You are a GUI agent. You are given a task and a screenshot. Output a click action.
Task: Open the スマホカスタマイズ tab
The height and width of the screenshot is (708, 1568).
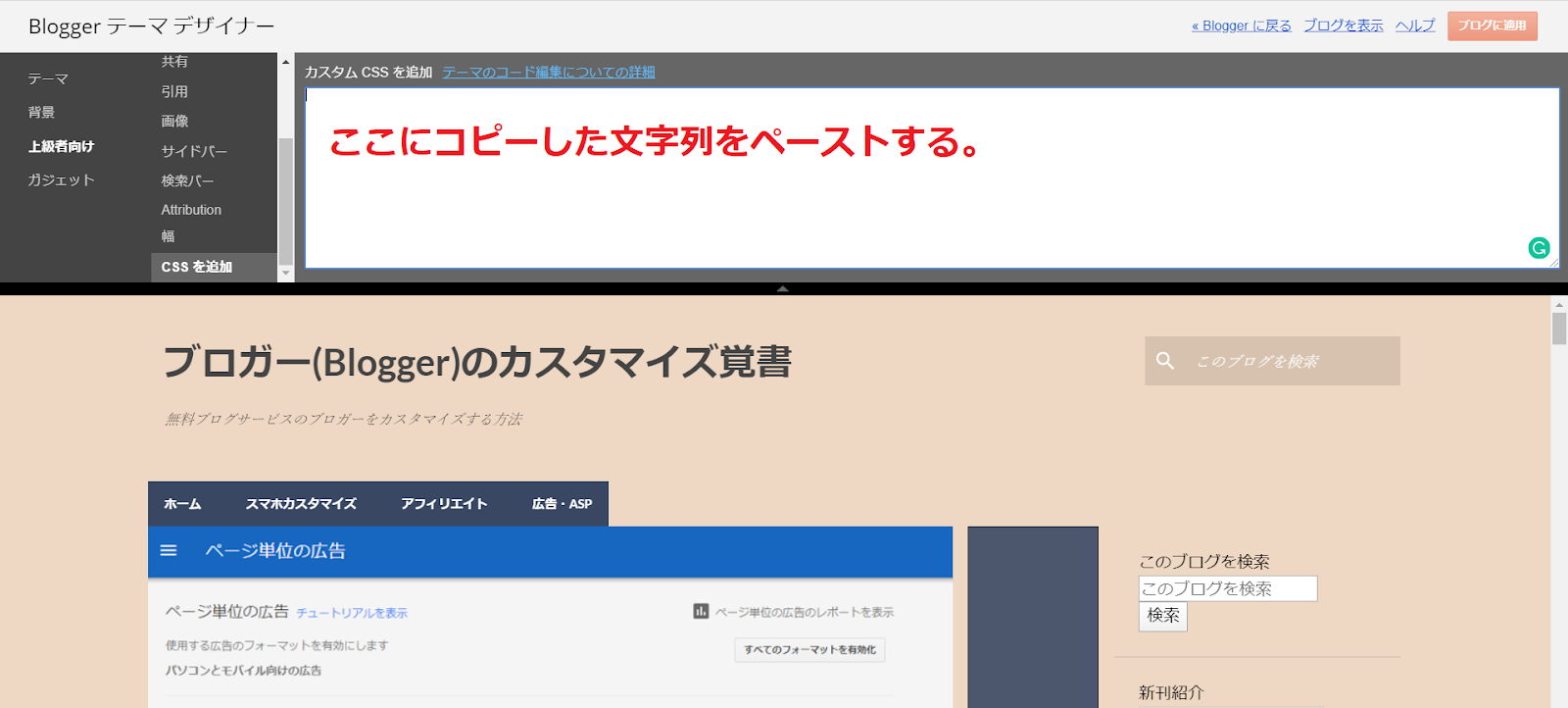(301, 504)
